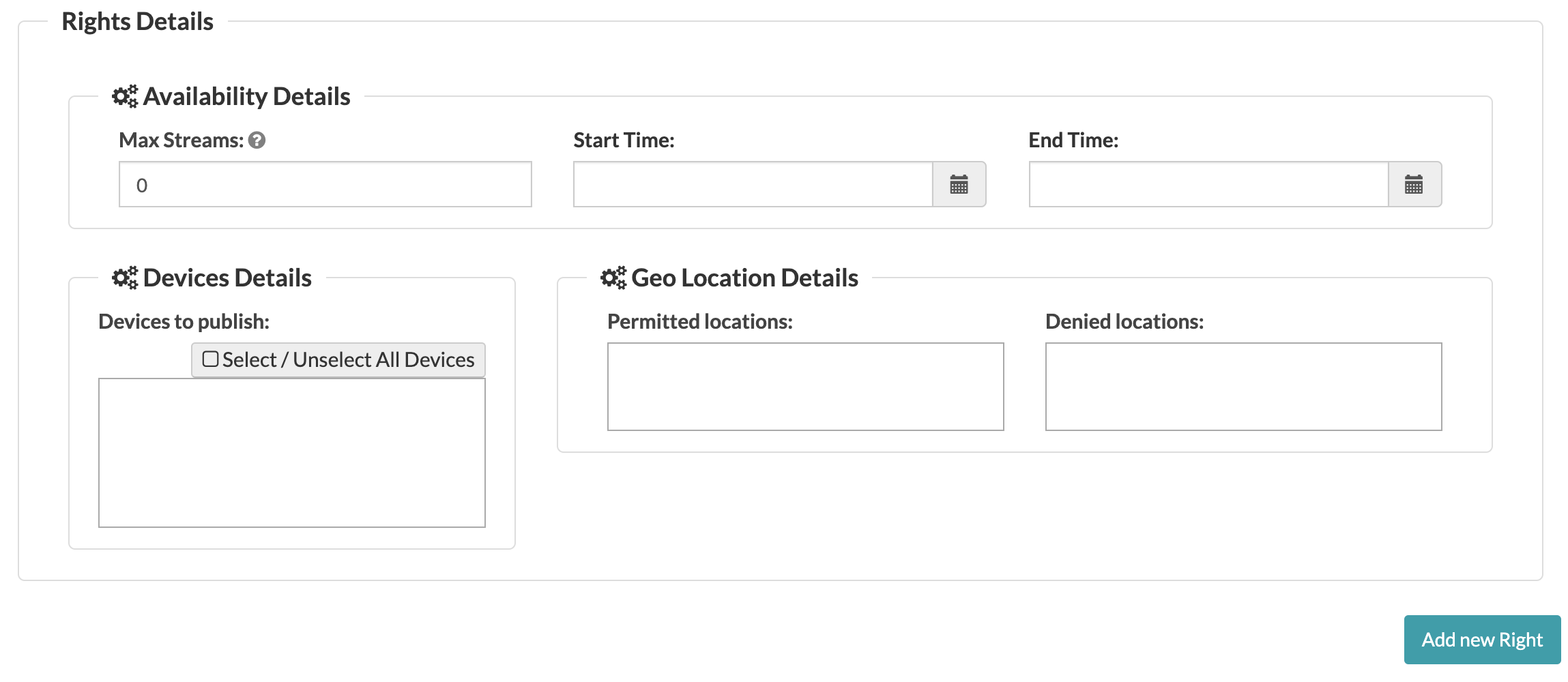This screenshot has height=682, width=1568.
Task: Focus the Max Streams input field
Action: coord(325,184)
